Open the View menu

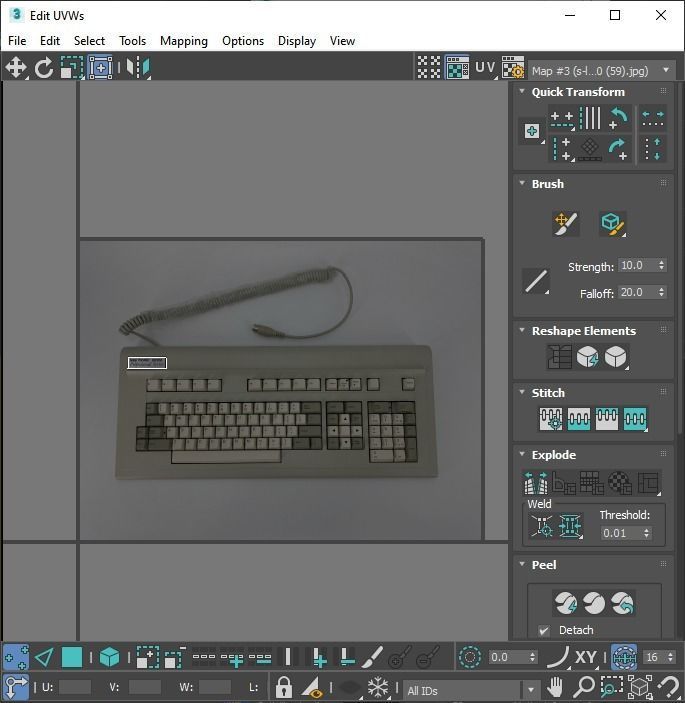[x=342, y=41]
